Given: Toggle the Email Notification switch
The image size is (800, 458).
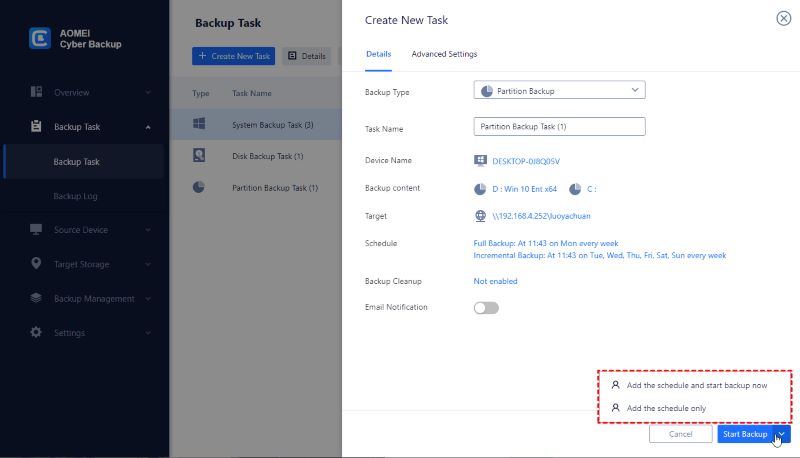Looking at the screenshot, I should [x=486, y=308].
